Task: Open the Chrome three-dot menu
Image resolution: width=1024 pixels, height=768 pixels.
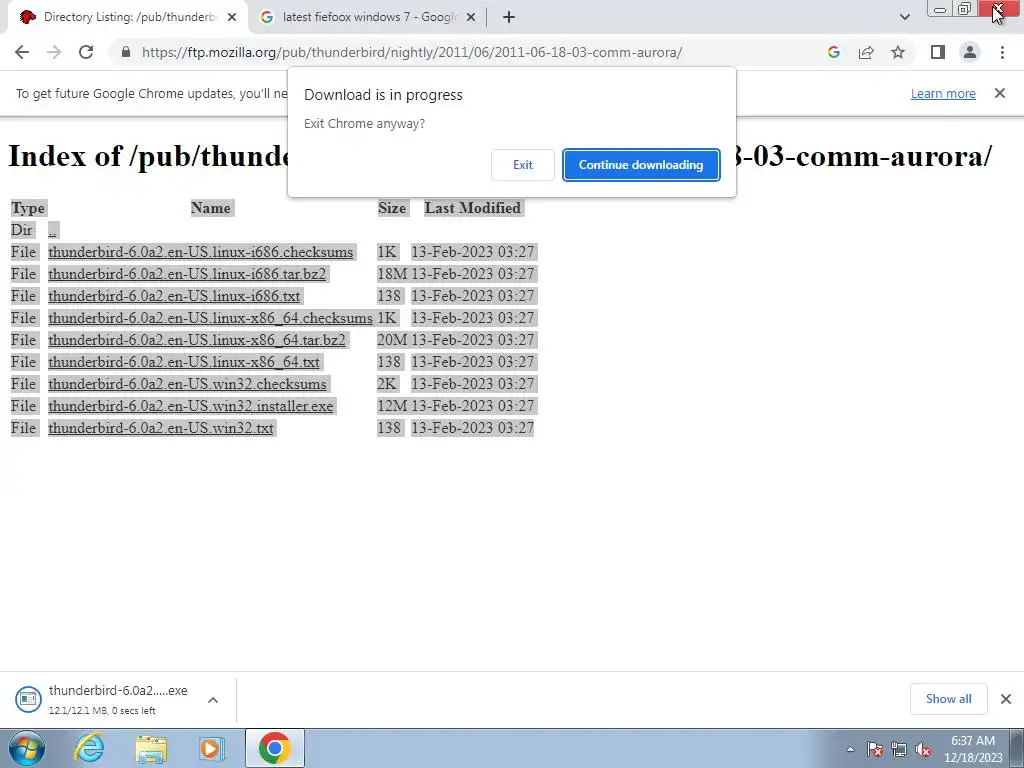Action: (1002, 52)
